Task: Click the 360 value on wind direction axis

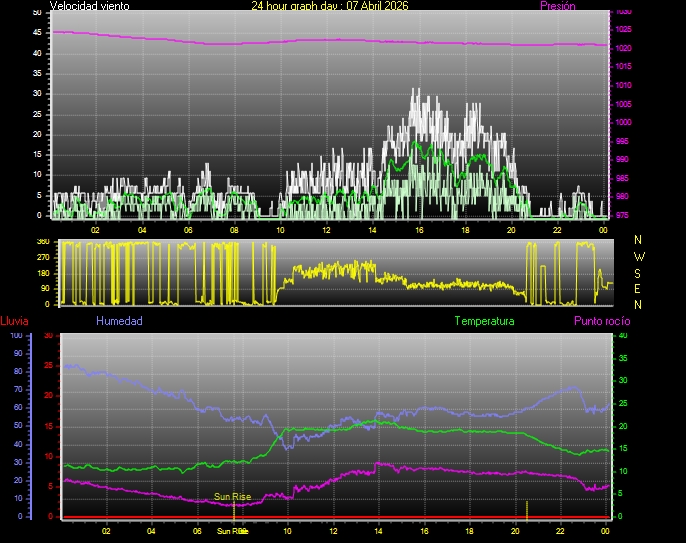Action: pos(42,242)
